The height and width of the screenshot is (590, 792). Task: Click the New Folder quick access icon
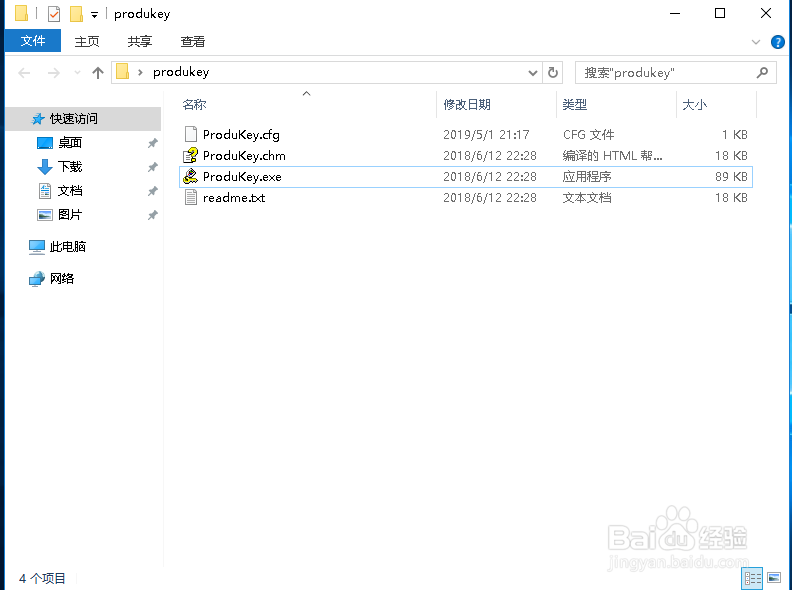point(76,14)
